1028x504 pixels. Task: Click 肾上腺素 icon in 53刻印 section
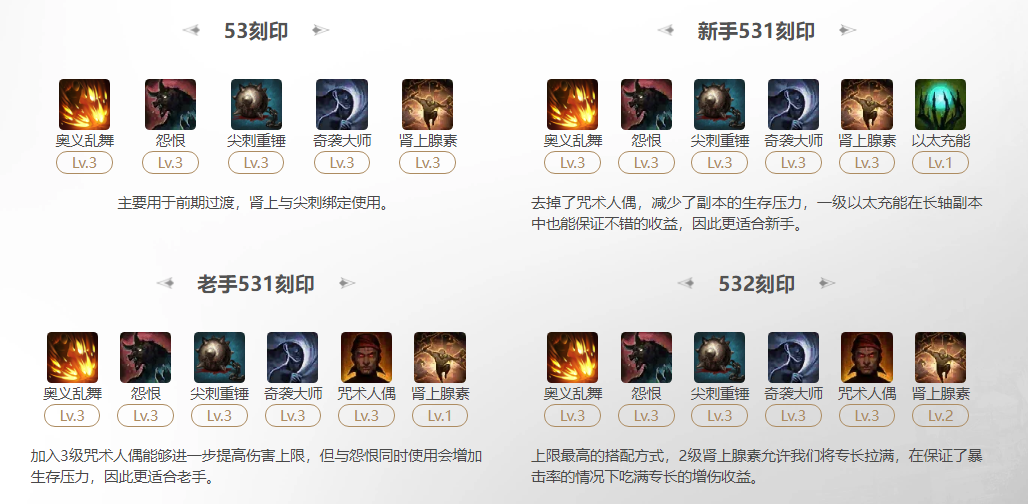click(427, 104)
